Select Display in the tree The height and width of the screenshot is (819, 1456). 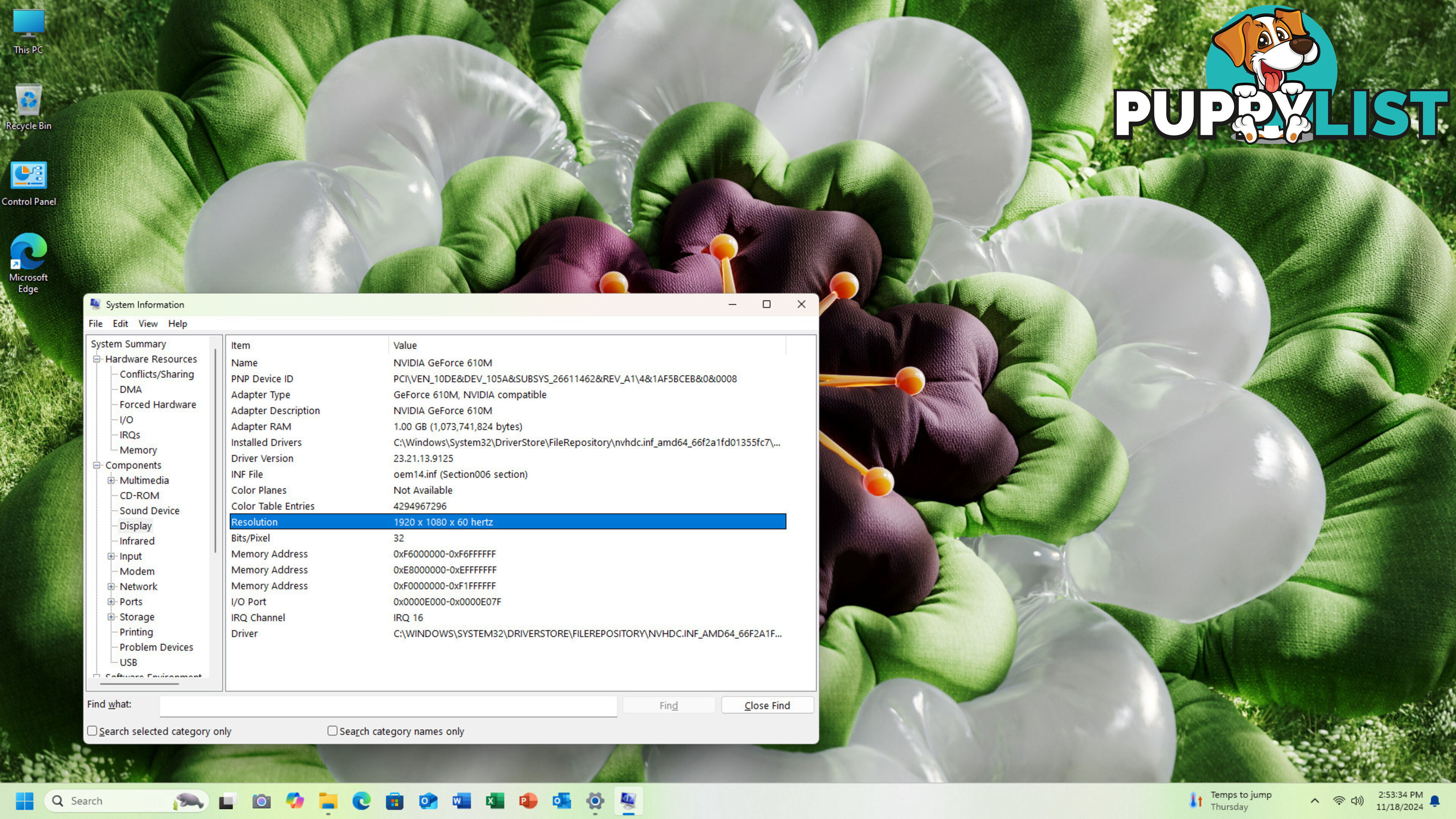(136, 526)
